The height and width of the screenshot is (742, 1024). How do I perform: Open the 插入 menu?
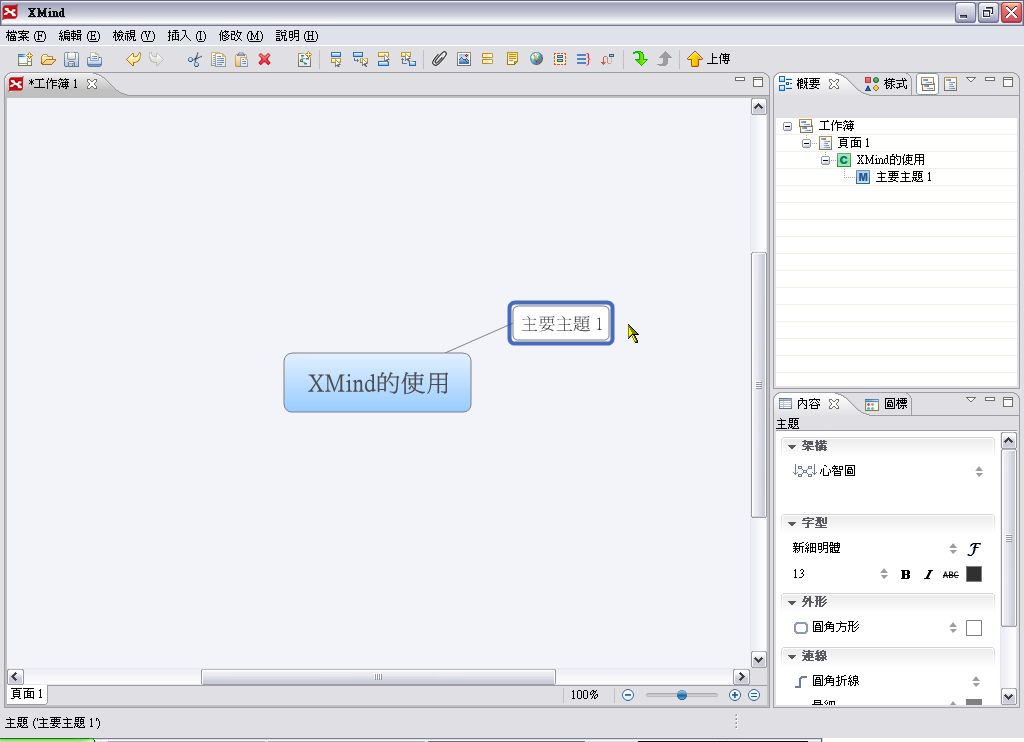[x=187, y=36]
